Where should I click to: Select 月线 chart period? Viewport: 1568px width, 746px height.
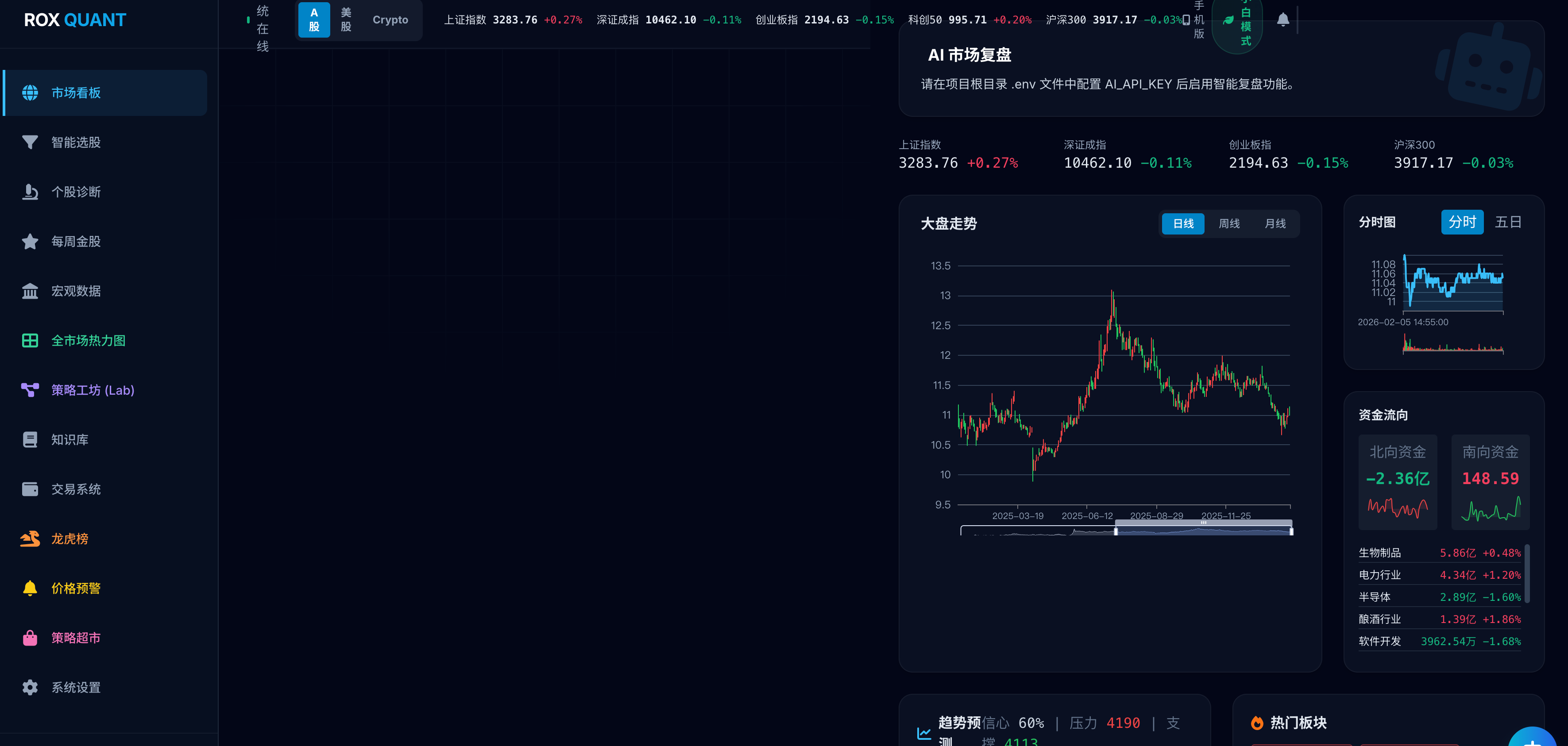click(x=1274, y=223)
